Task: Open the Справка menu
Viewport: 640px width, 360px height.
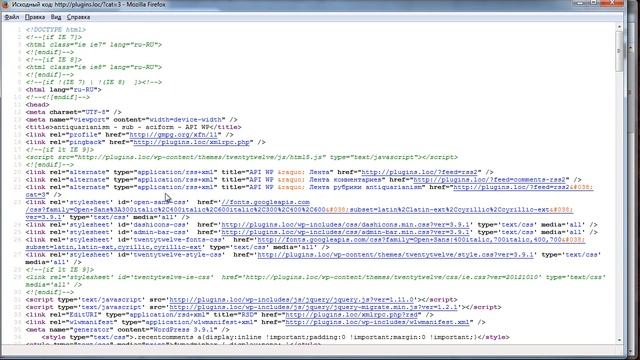Action: [78, 17]
